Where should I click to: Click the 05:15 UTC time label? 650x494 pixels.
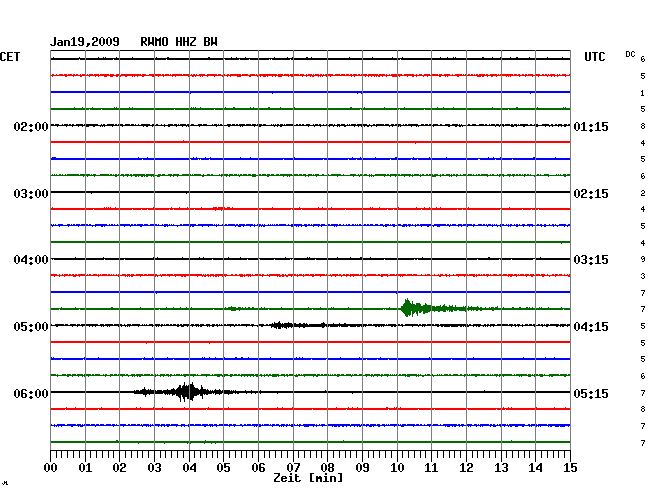tap(591, 393)
